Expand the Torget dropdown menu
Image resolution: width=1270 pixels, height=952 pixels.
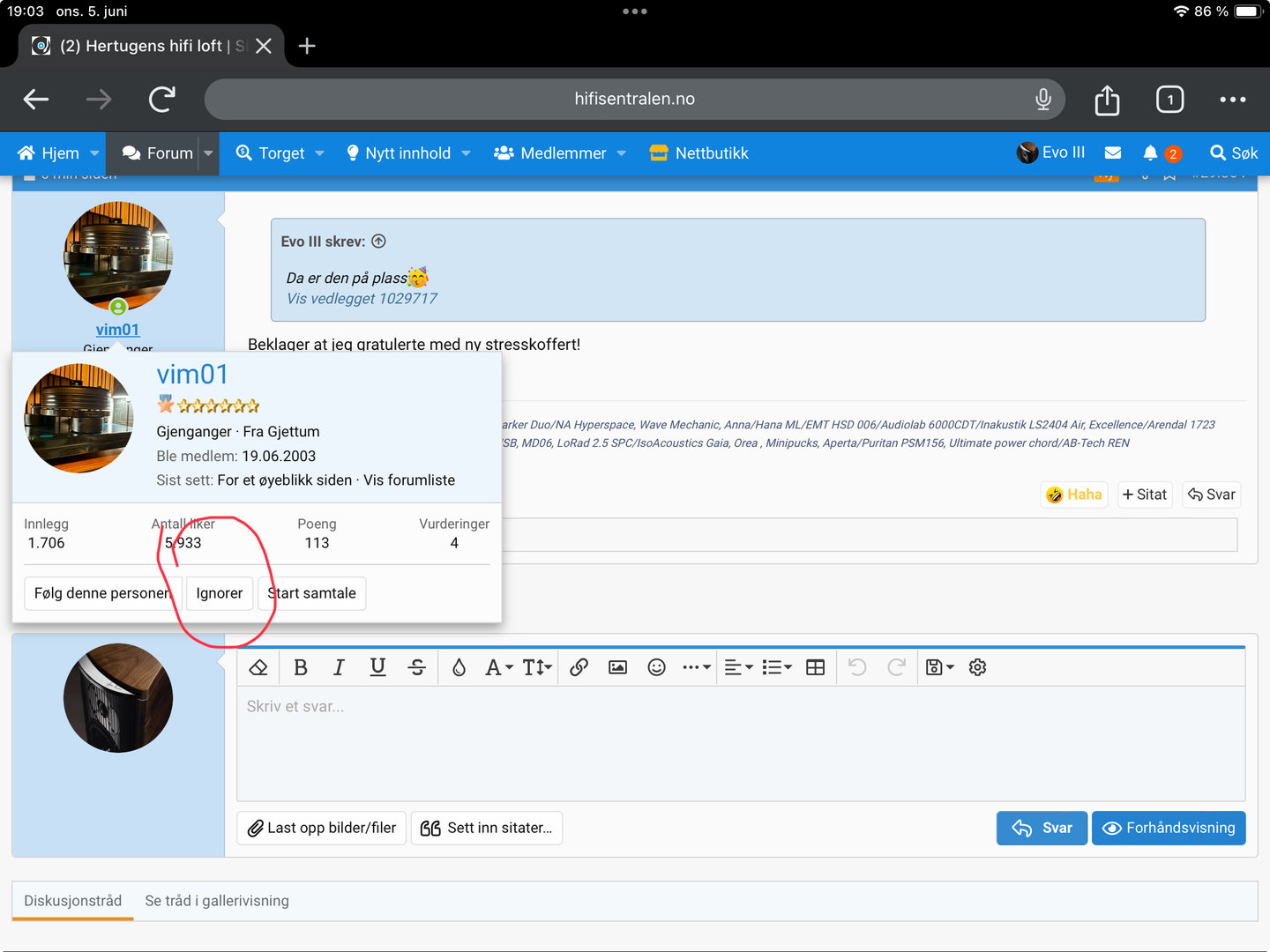click(x=319, y=153)
